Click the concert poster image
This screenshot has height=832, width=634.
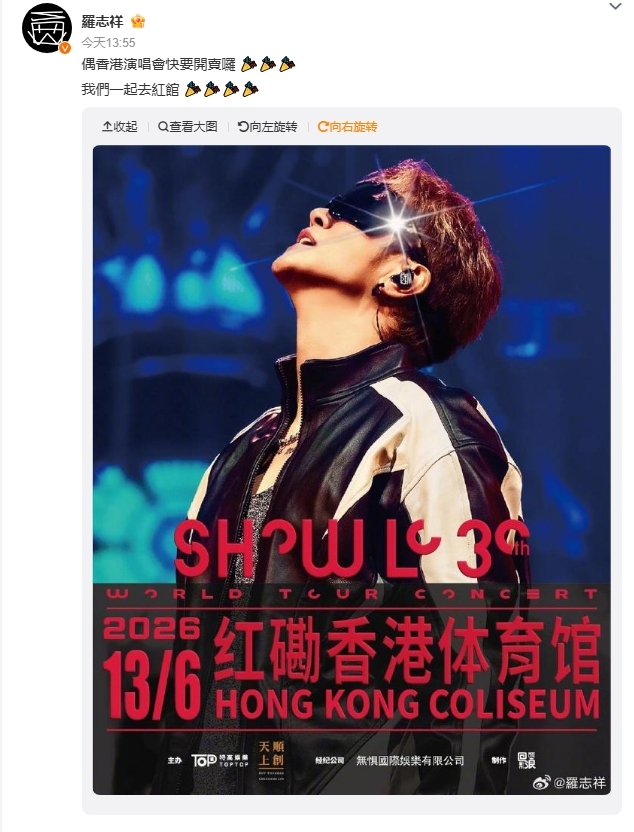tap(352, 470)
